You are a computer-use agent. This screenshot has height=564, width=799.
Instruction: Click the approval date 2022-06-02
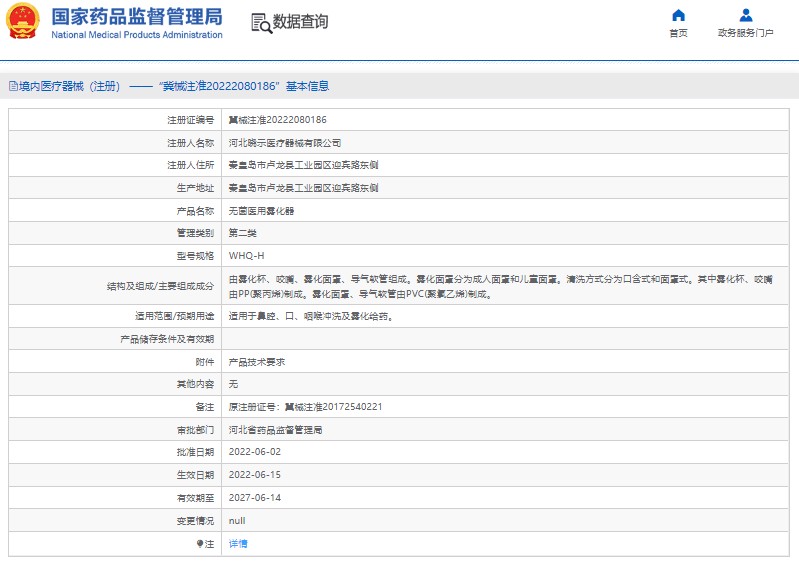tap(255, 452)
